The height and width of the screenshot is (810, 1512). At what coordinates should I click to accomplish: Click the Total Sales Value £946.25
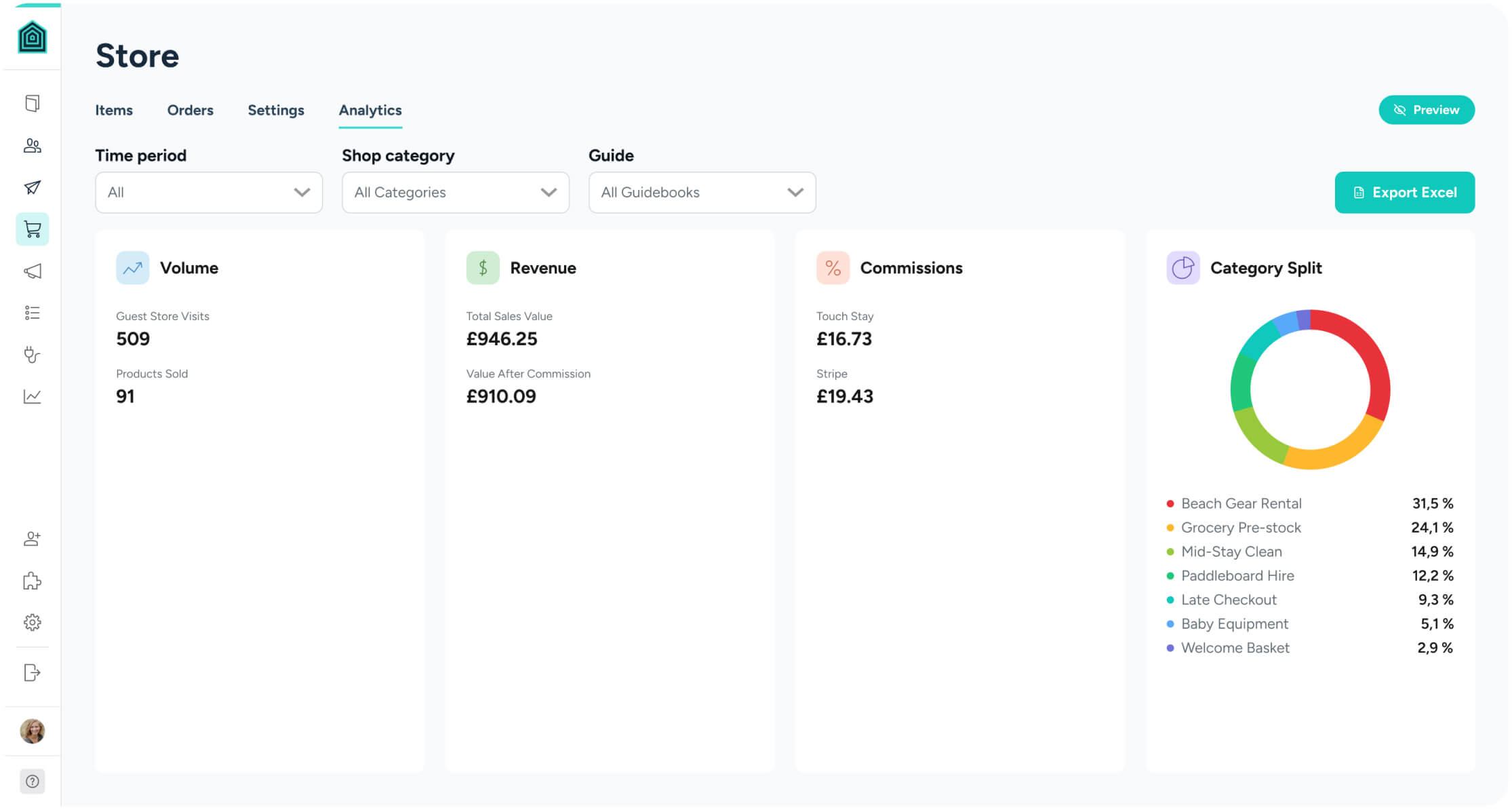point(502,339)
